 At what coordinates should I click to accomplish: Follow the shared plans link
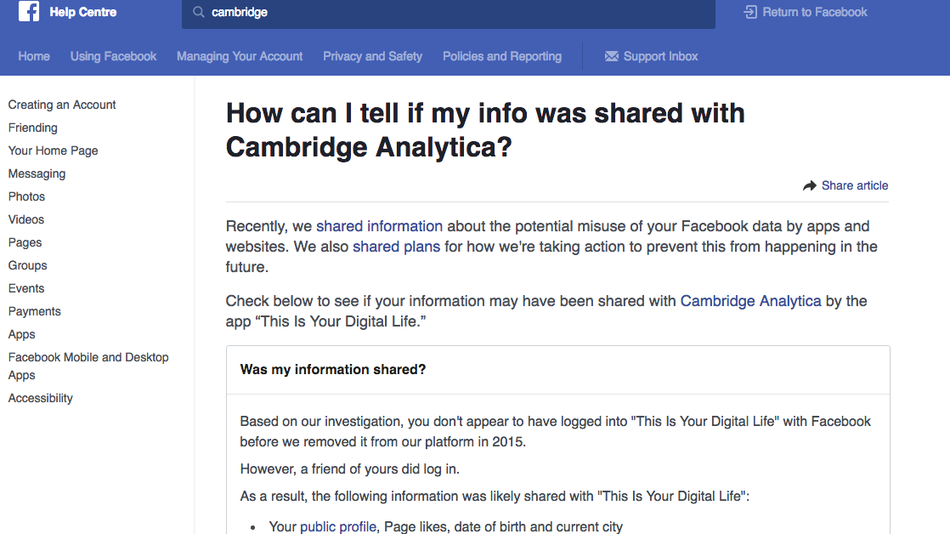click(x=396, y=247)
